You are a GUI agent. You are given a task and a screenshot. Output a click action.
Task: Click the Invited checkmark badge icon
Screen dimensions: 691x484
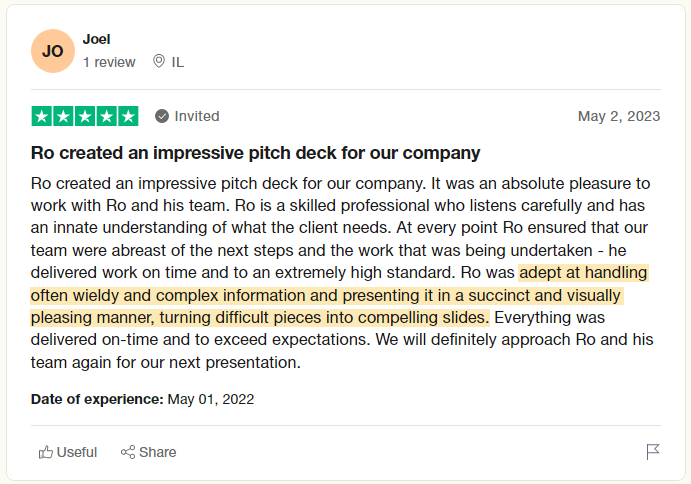click(x=162, y=116)
